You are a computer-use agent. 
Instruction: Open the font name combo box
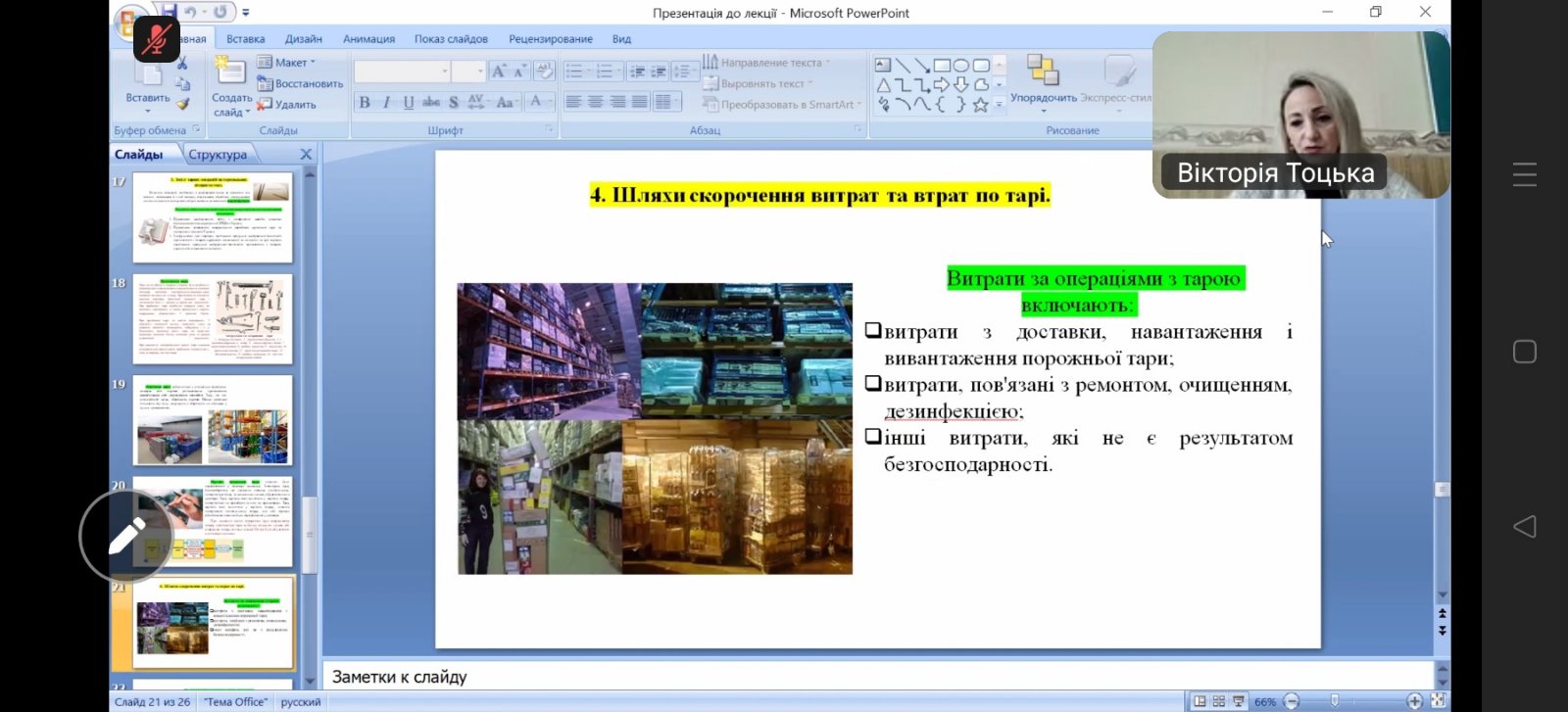point(402,71)
